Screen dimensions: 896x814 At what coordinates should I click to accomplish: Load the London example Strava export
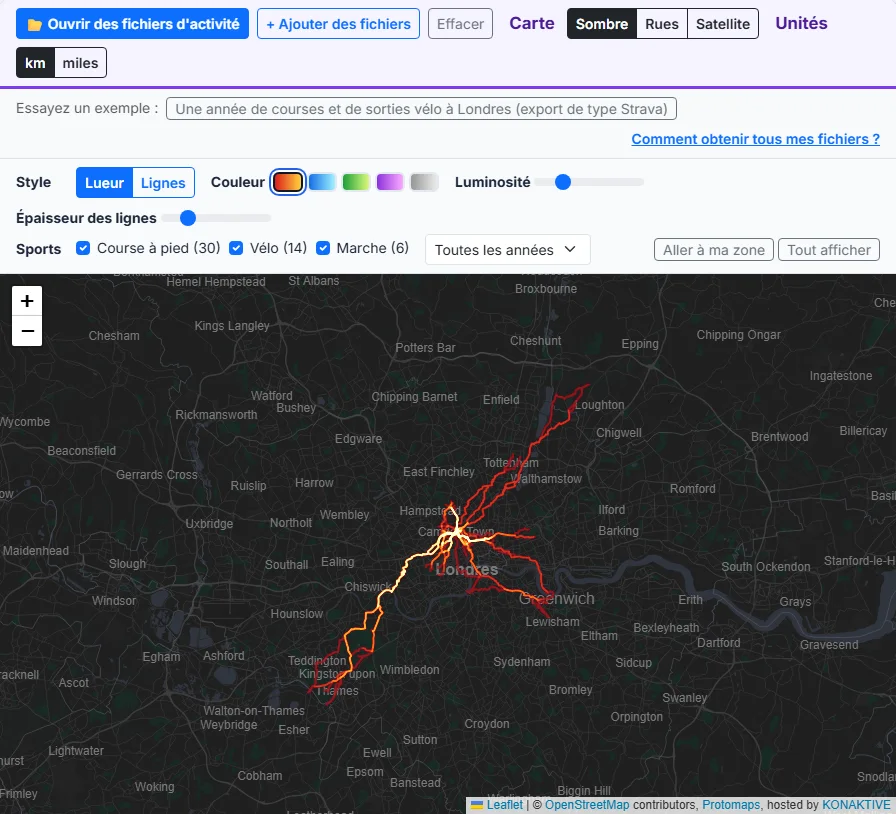click(x=421, y=109)
